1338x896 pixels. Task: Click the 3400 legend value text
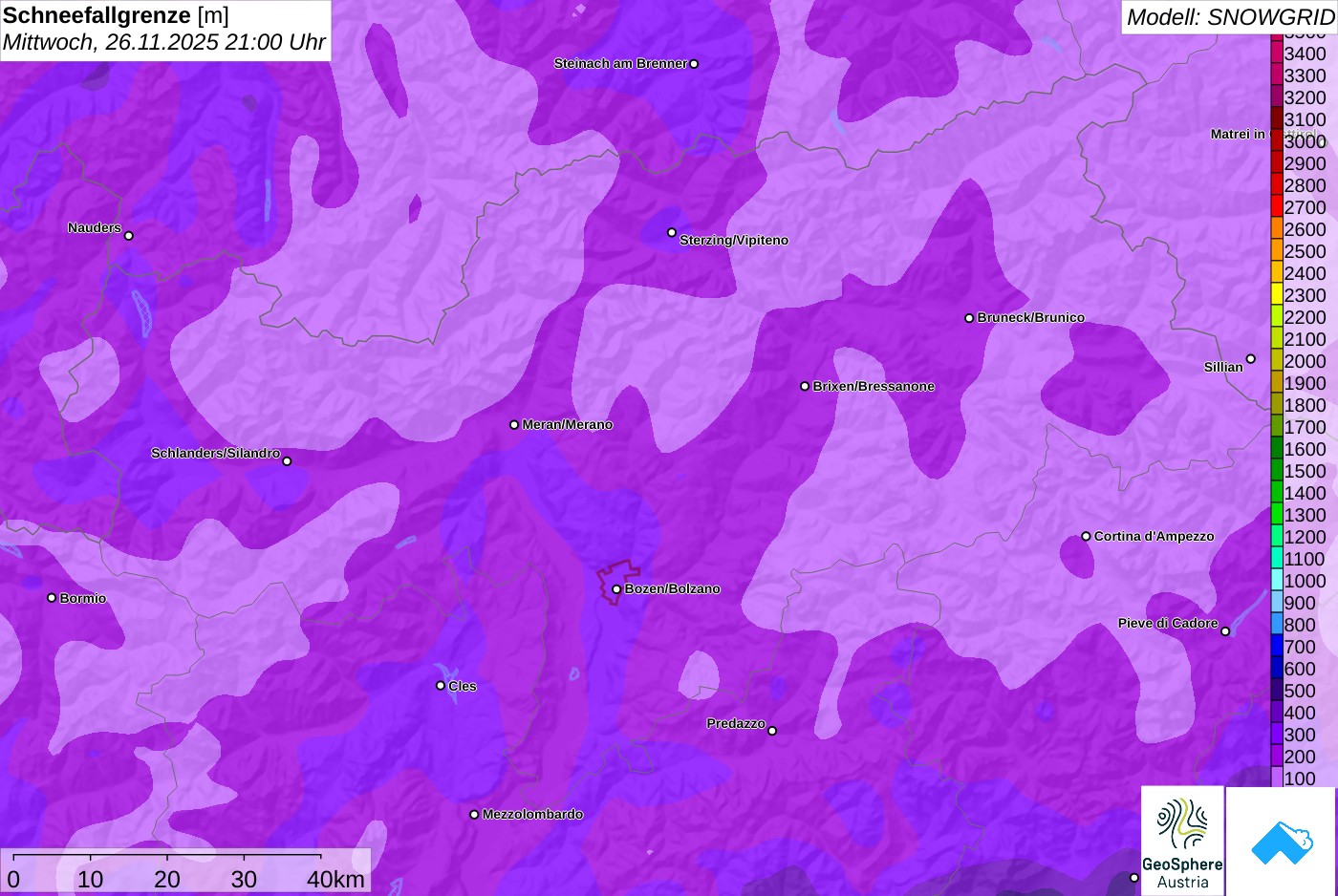(1306, 53)
